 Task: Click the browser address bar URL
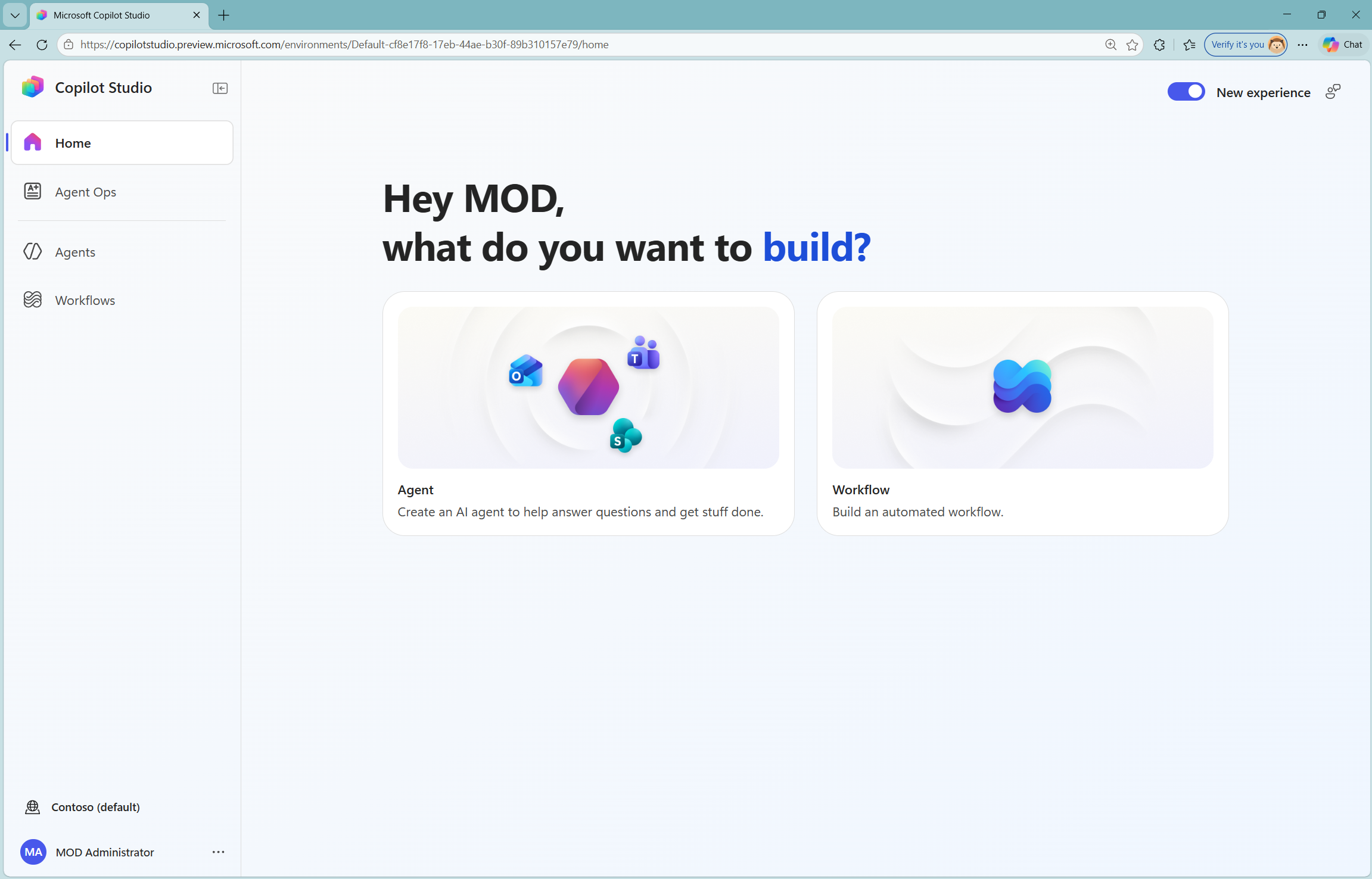(344, 45)
